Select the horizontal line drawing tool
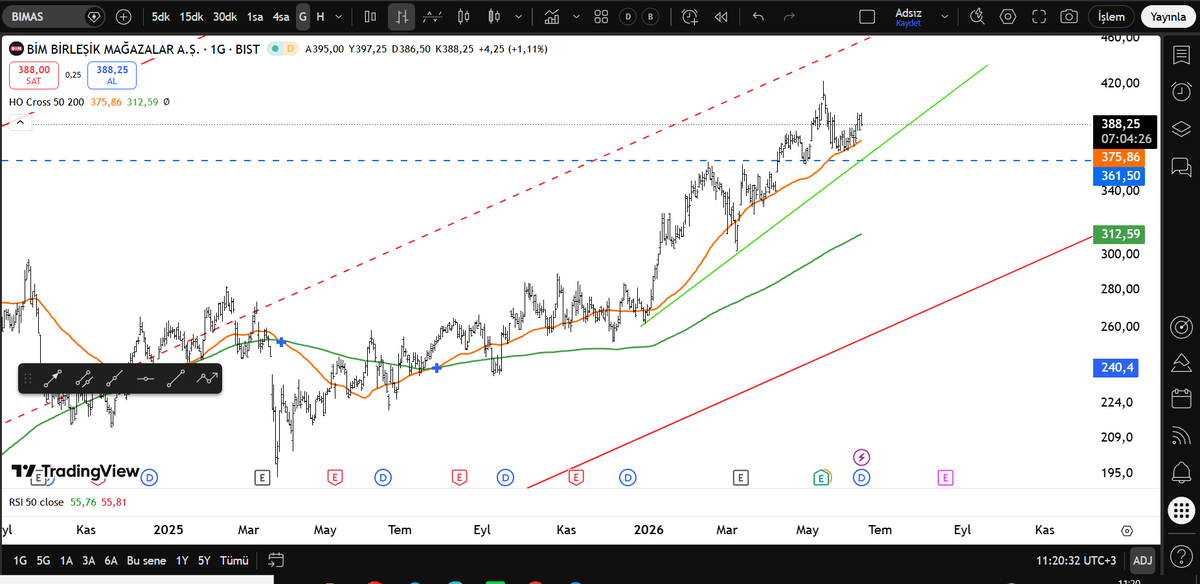Image resolution: width=1200 pixels, height=584 pixels. pos(146,379)
